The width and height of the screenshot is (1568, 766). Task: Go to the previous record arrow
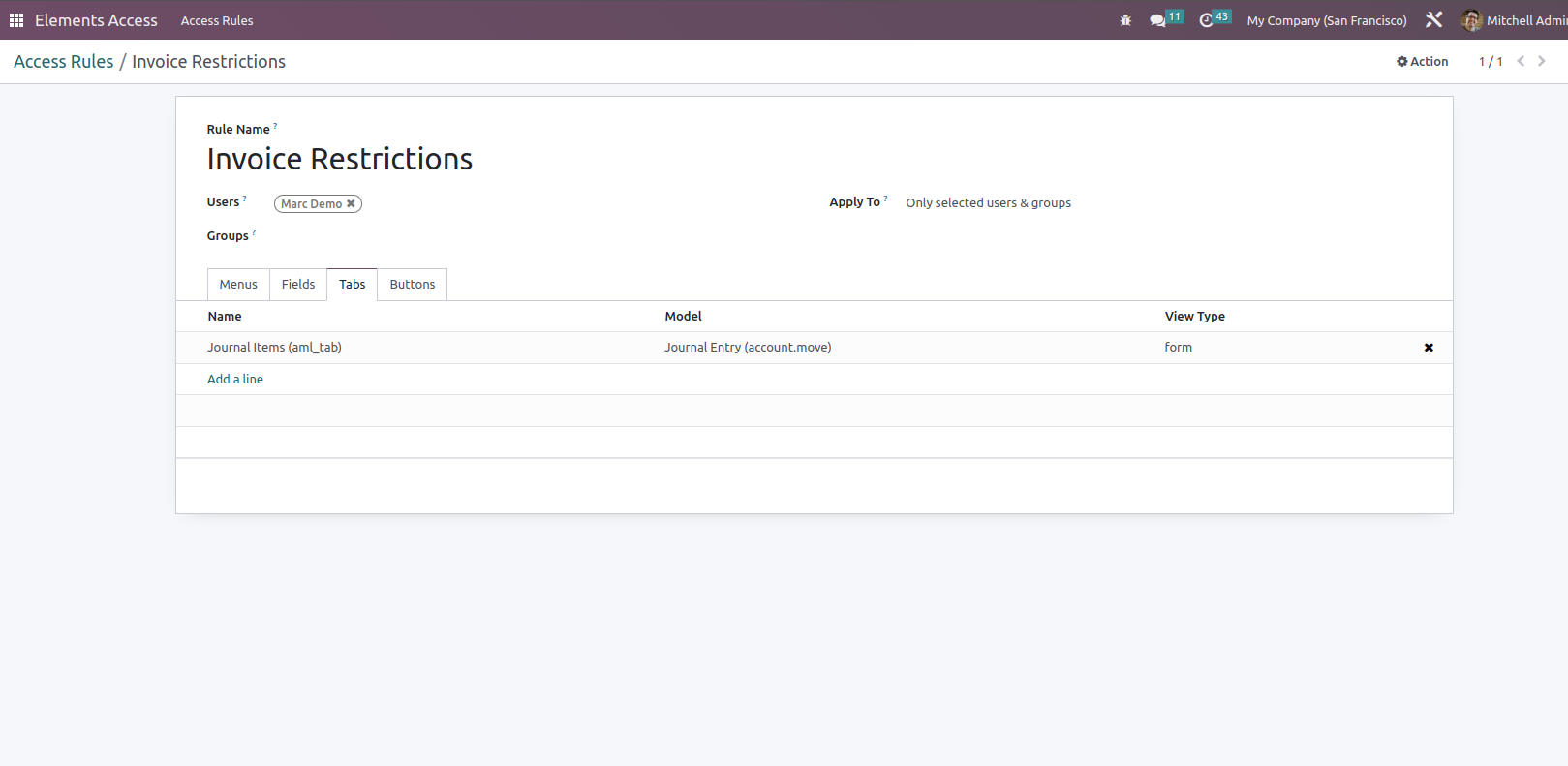pos(1521,61)
